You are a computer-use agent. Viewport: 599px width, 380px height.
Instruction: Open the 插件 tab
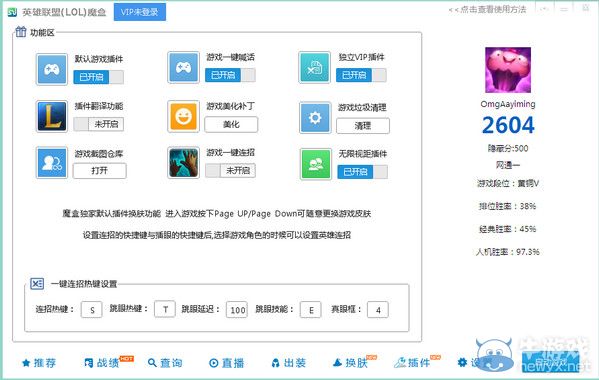point(412,363)
